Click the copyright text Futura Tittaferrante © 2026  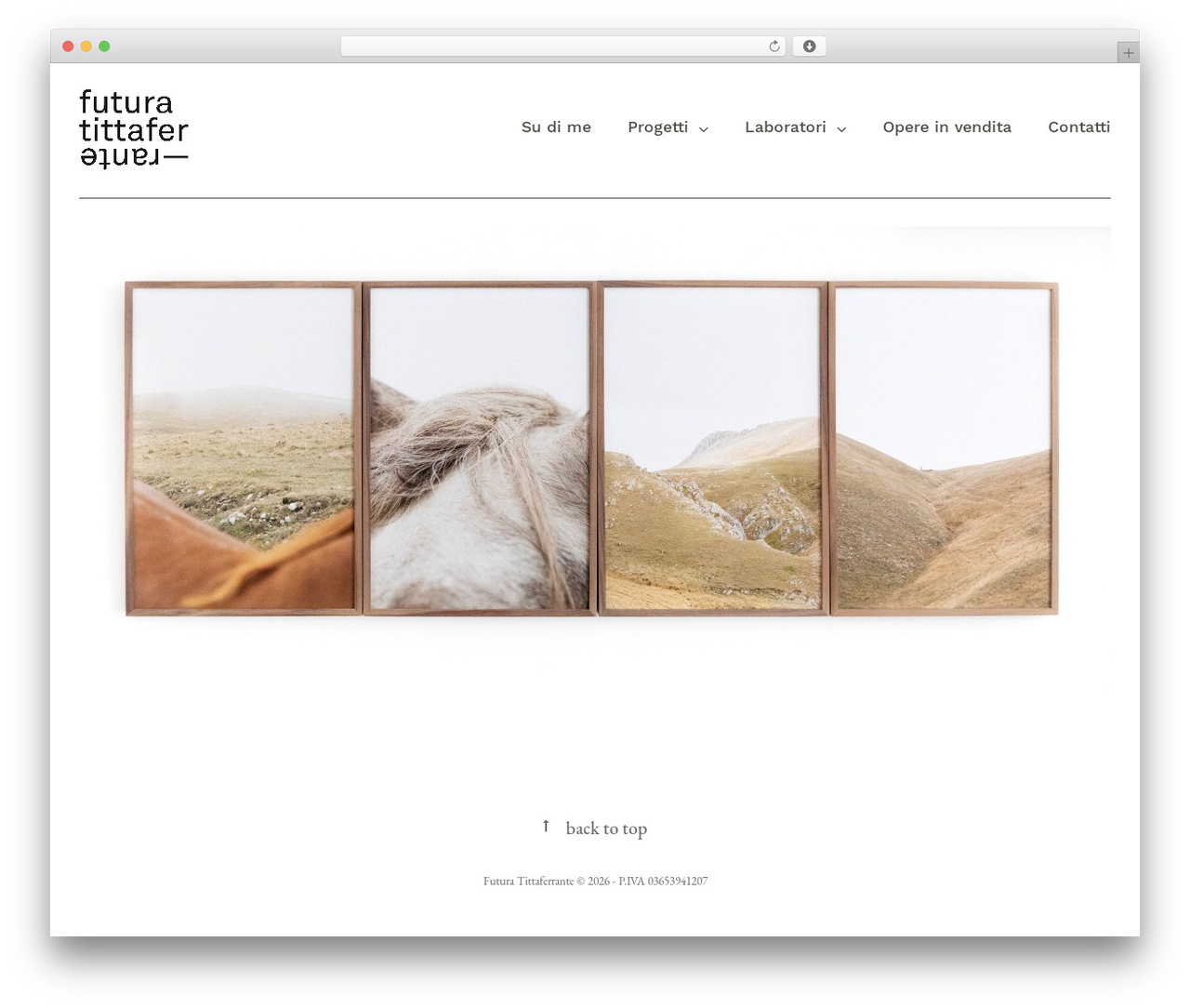[547, 881]
